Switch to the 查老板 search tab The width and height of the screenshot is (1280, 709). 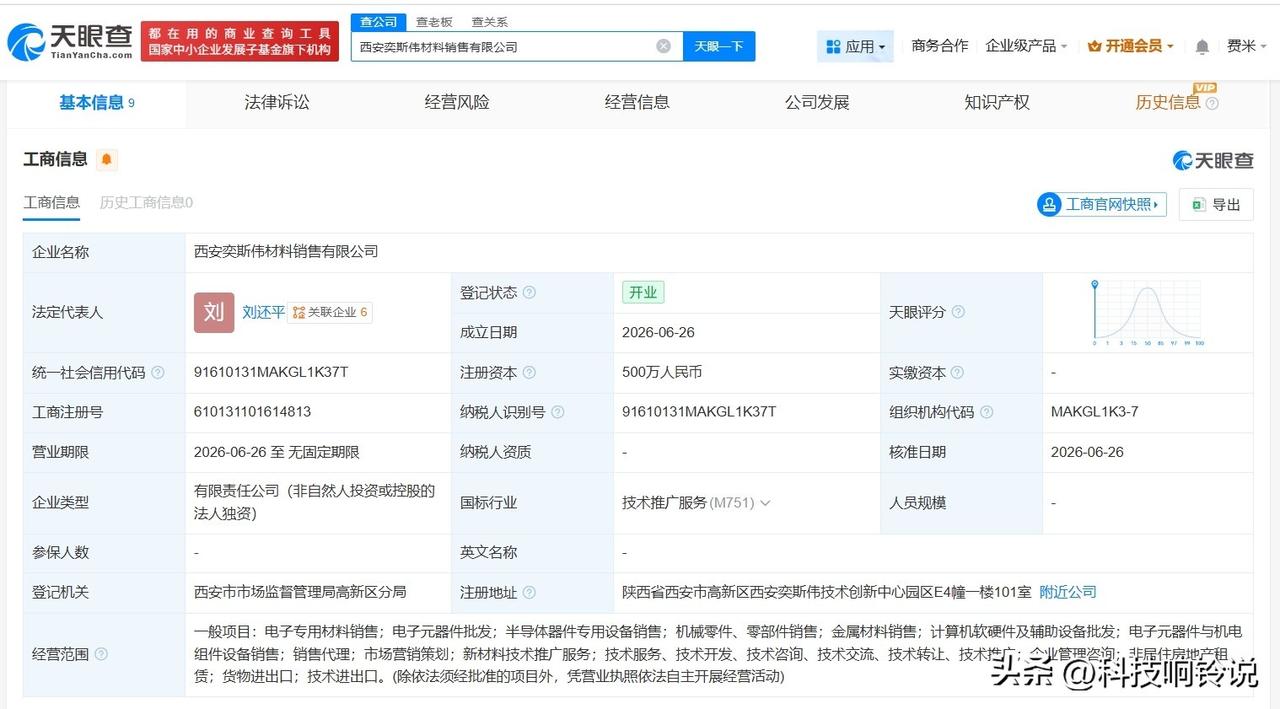(x=434, y=22)
